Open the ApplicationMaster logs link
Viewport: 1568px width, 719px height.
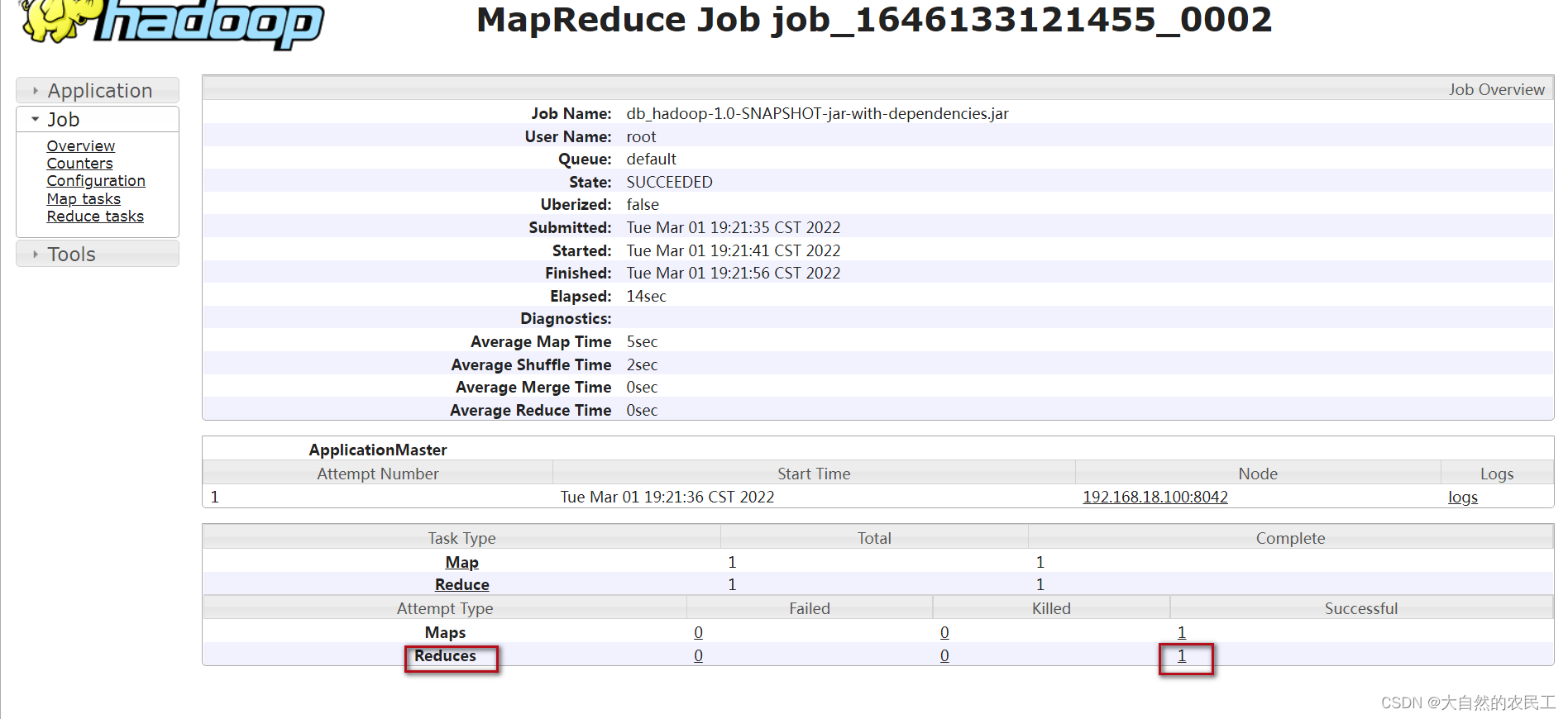(x=1462, y=497)
